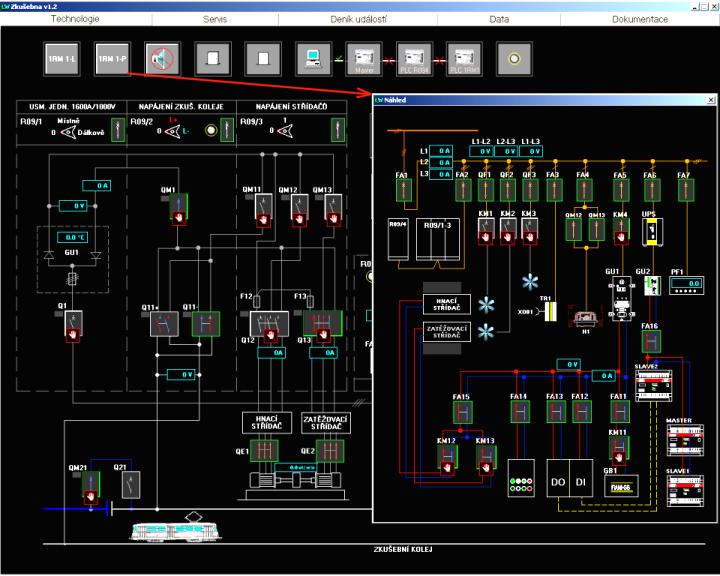Click the DO digital outputs block
720x576 pixels.
pyautogui.click(x=557, y=478)
